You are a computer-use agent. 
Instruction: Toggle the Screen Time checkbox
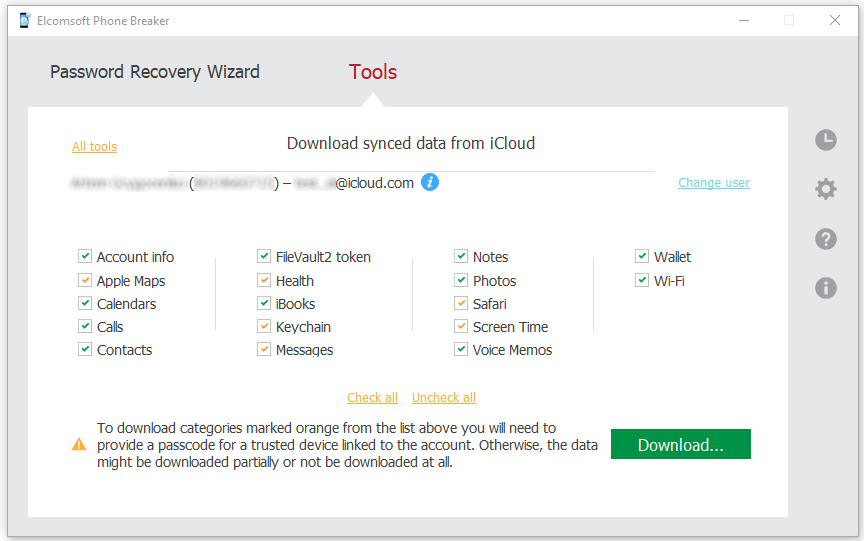coord(461,326)
